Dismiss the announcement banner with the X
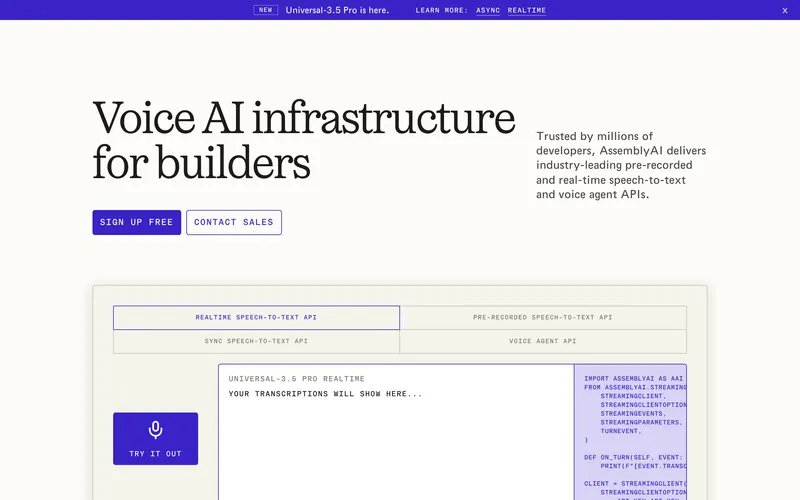Screen dimensions: 800x500 pos(785,10)
